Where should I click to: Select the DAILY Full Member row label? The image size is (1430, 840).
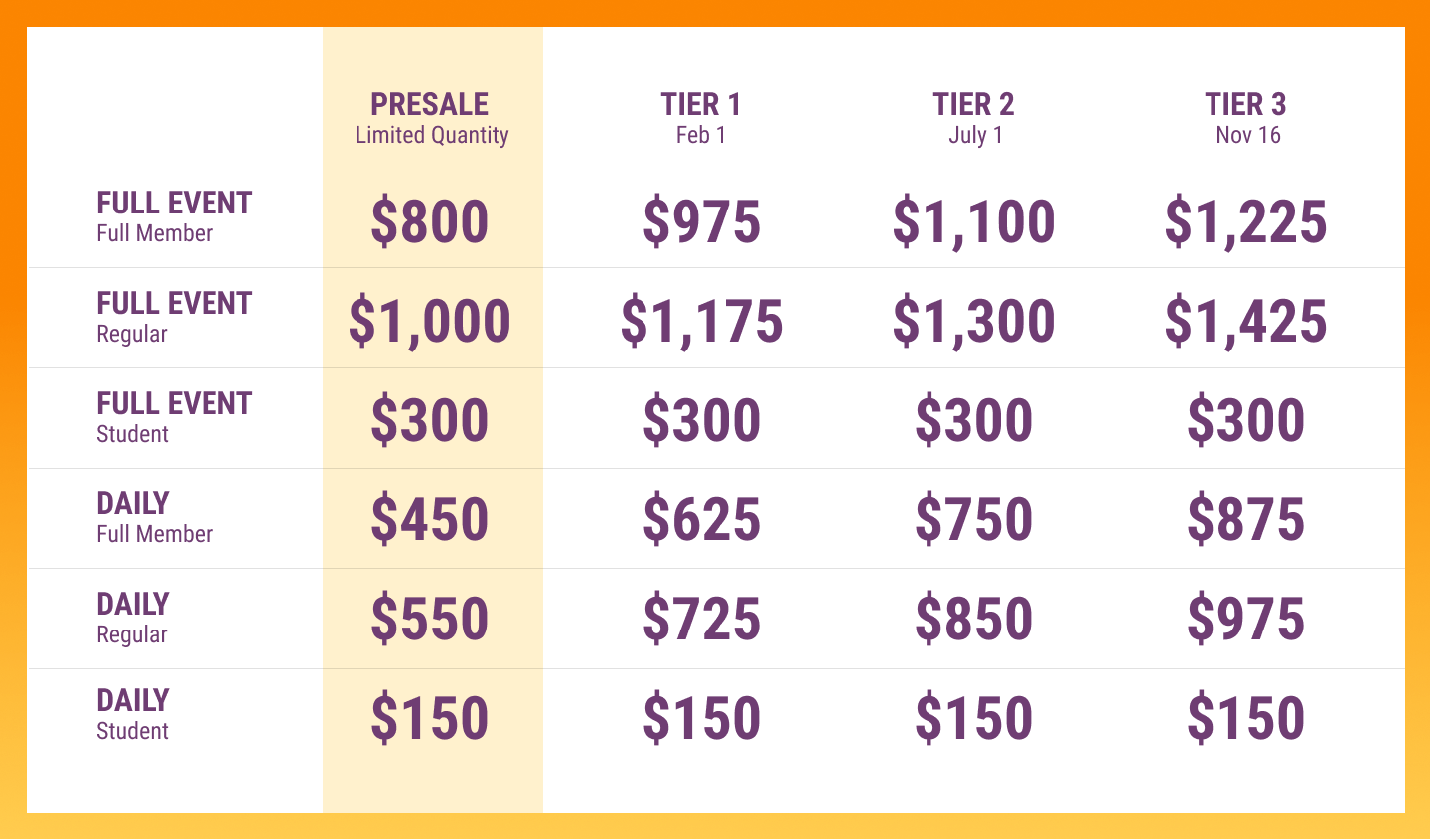click(x=154, y=517)
